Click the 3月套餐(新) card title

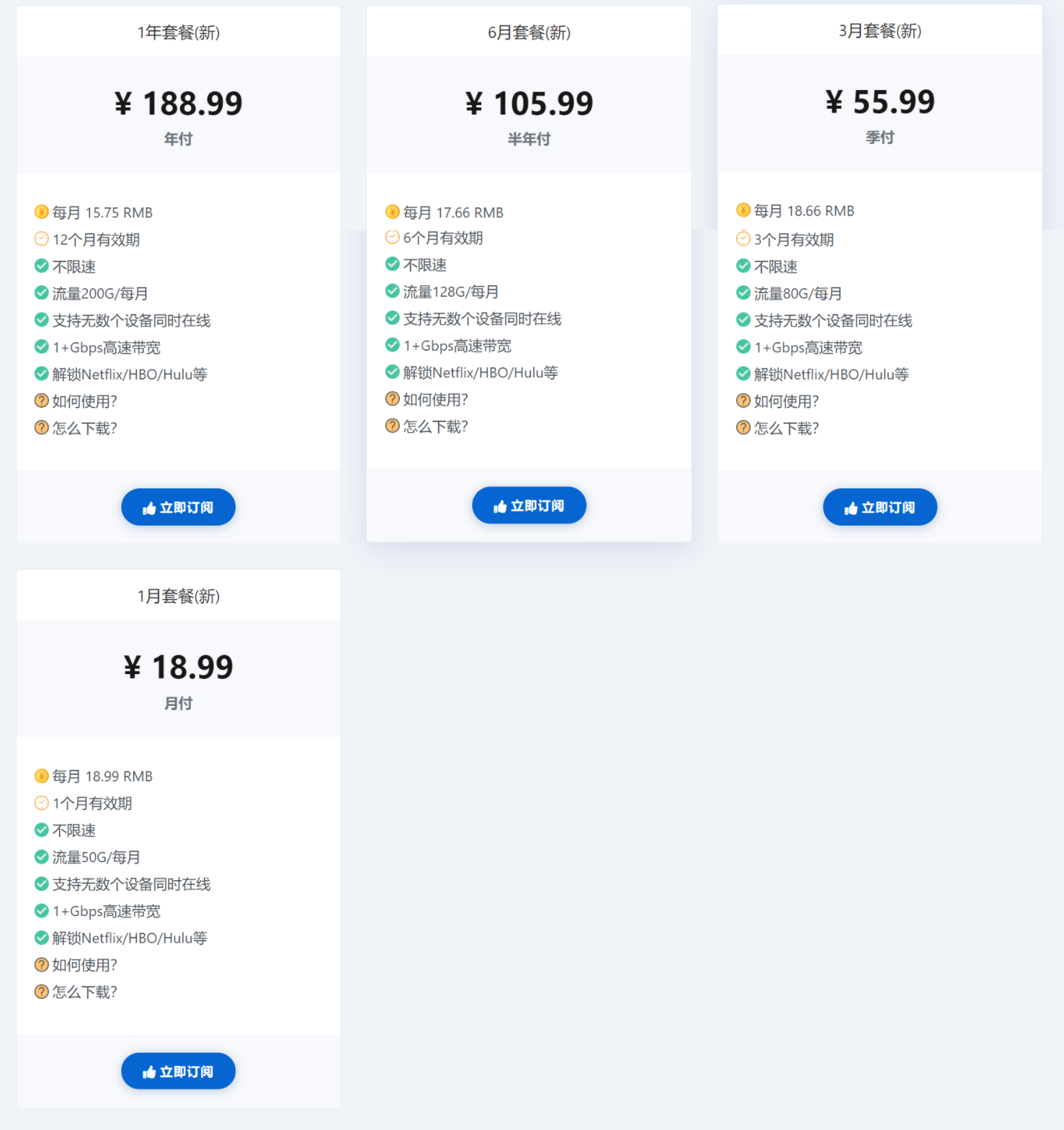point(880,31)
